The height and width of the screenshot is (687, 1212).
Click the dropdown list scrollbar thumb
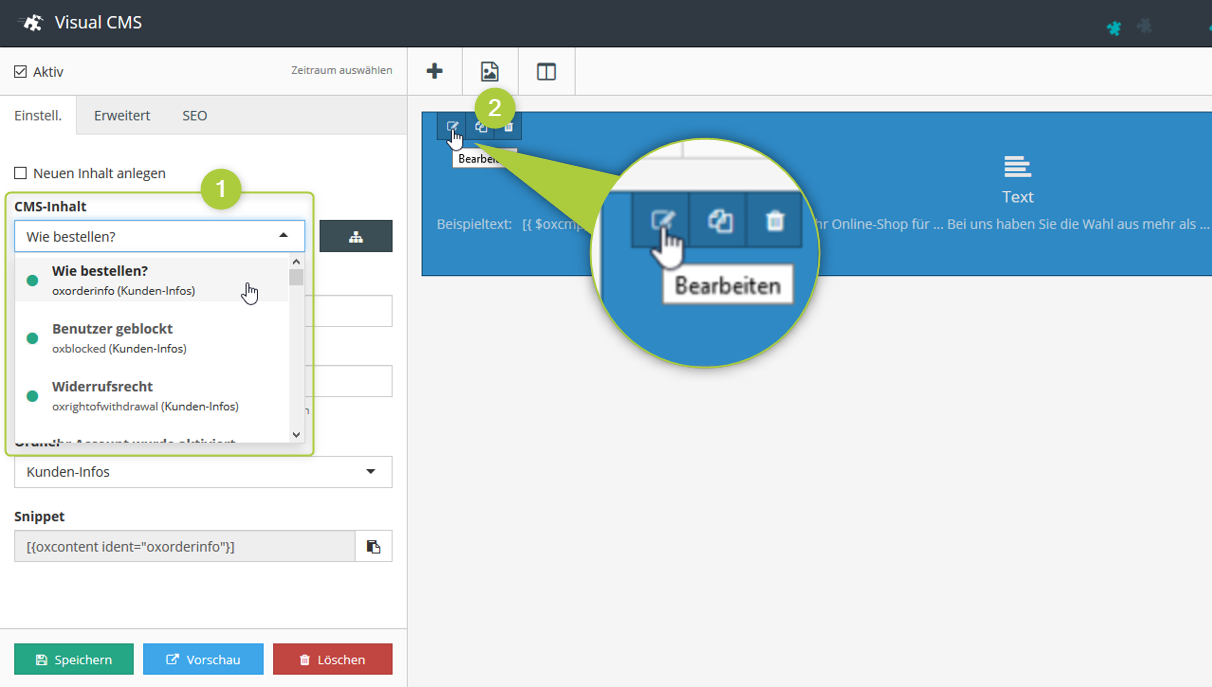pyautogui.click(x=296, y=277)
